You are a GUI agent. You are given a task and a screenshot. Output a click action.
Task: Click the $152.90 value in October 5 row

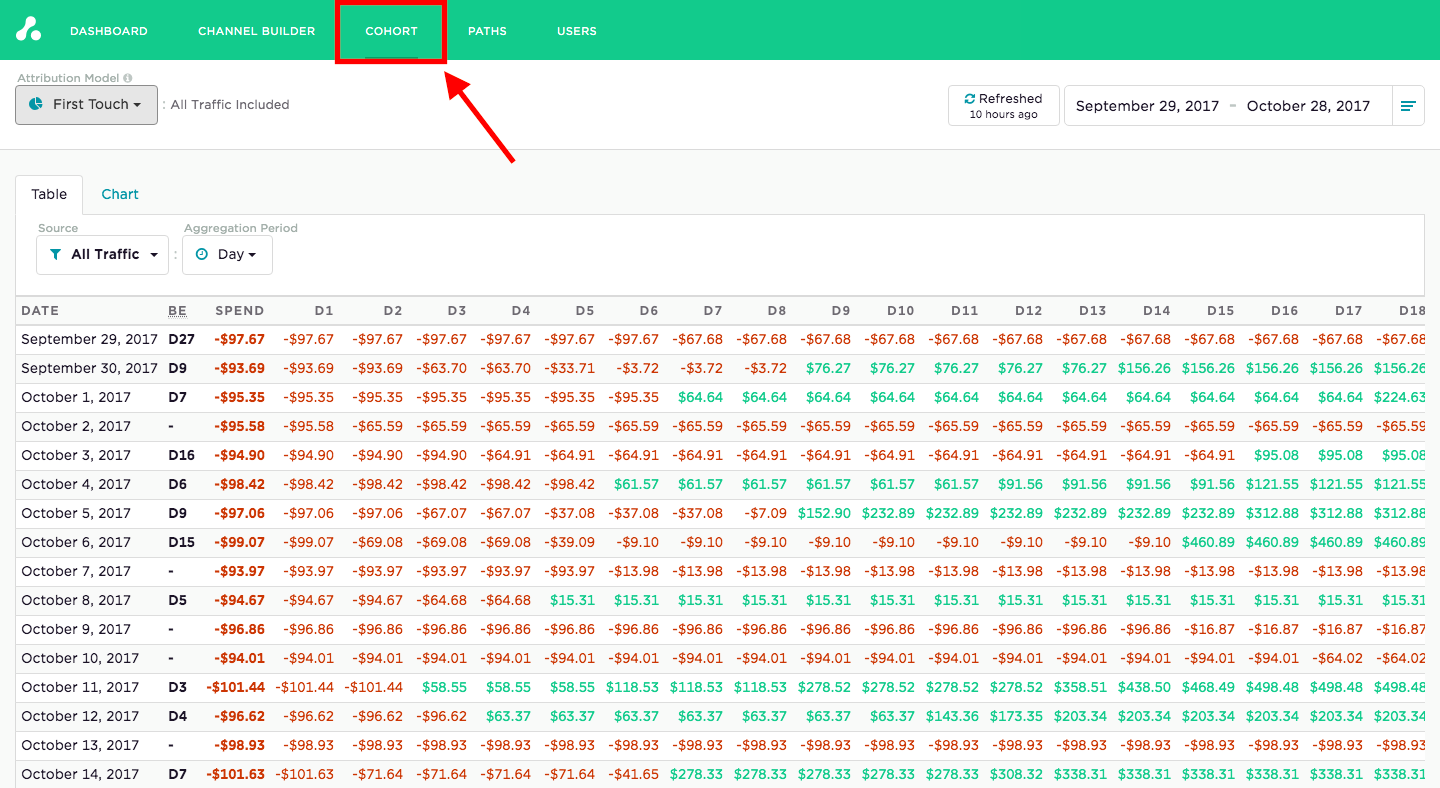(825, 513)
